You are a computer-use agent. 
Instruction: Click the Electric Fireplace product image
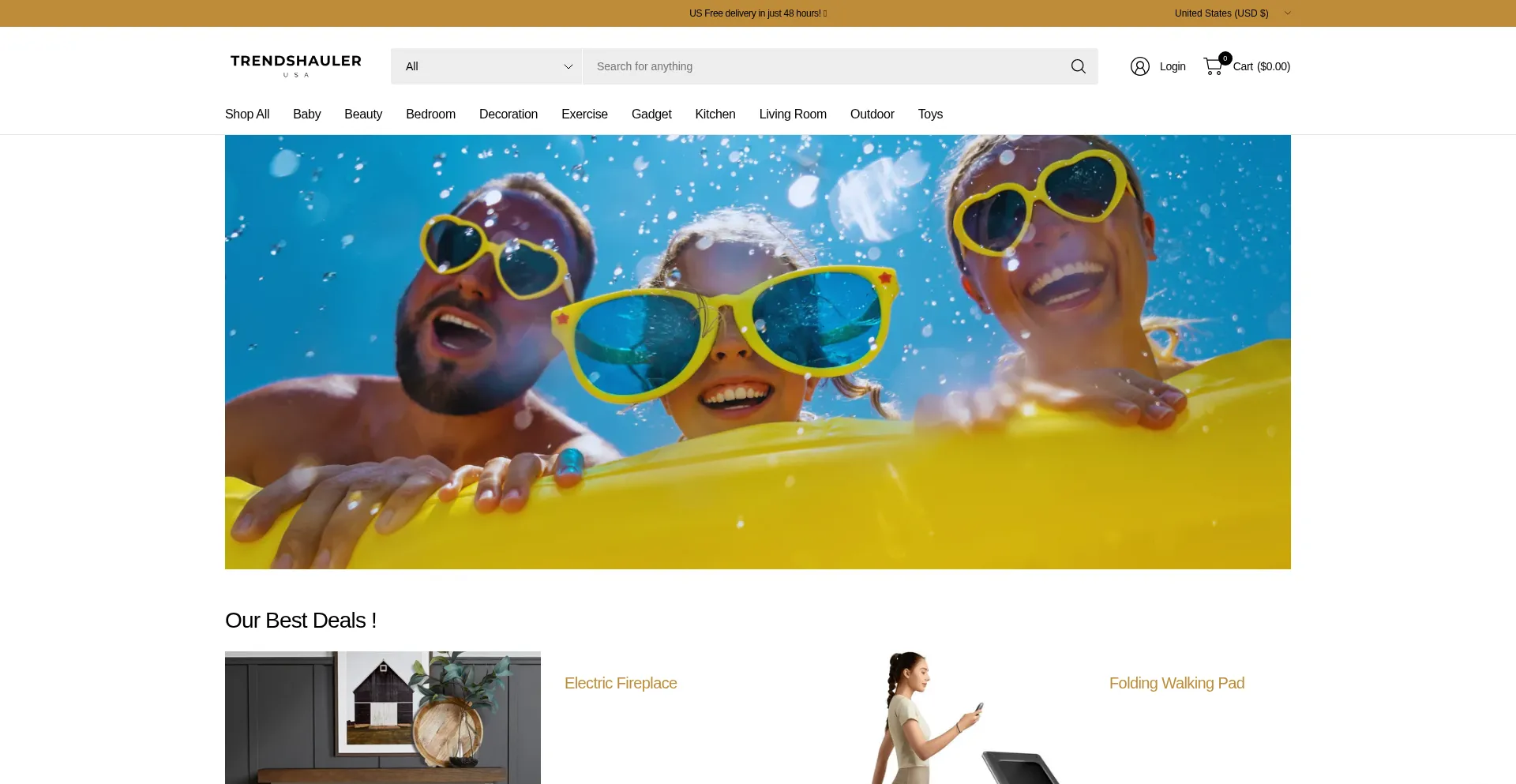pos(383,717)
